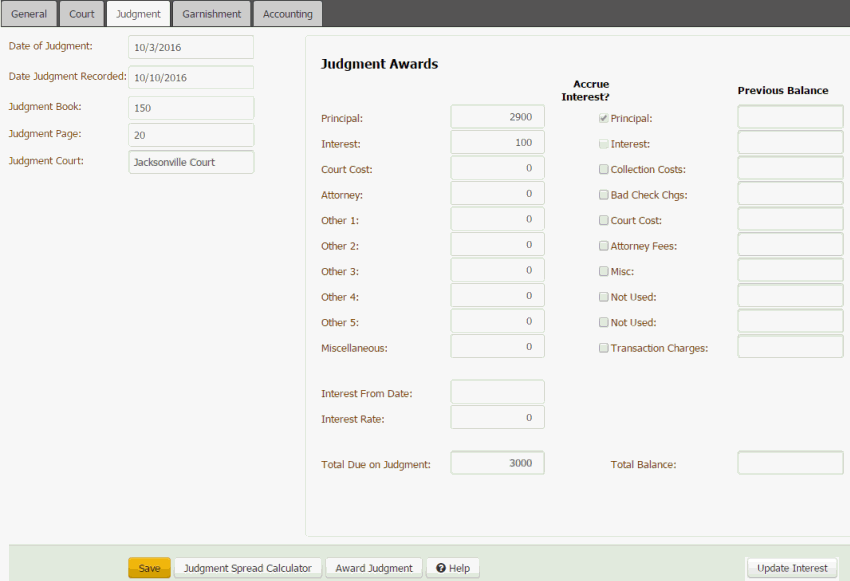Screen dimensions: 850x581
Task: Select the Court tab
Action: click(x=81, y=13)
